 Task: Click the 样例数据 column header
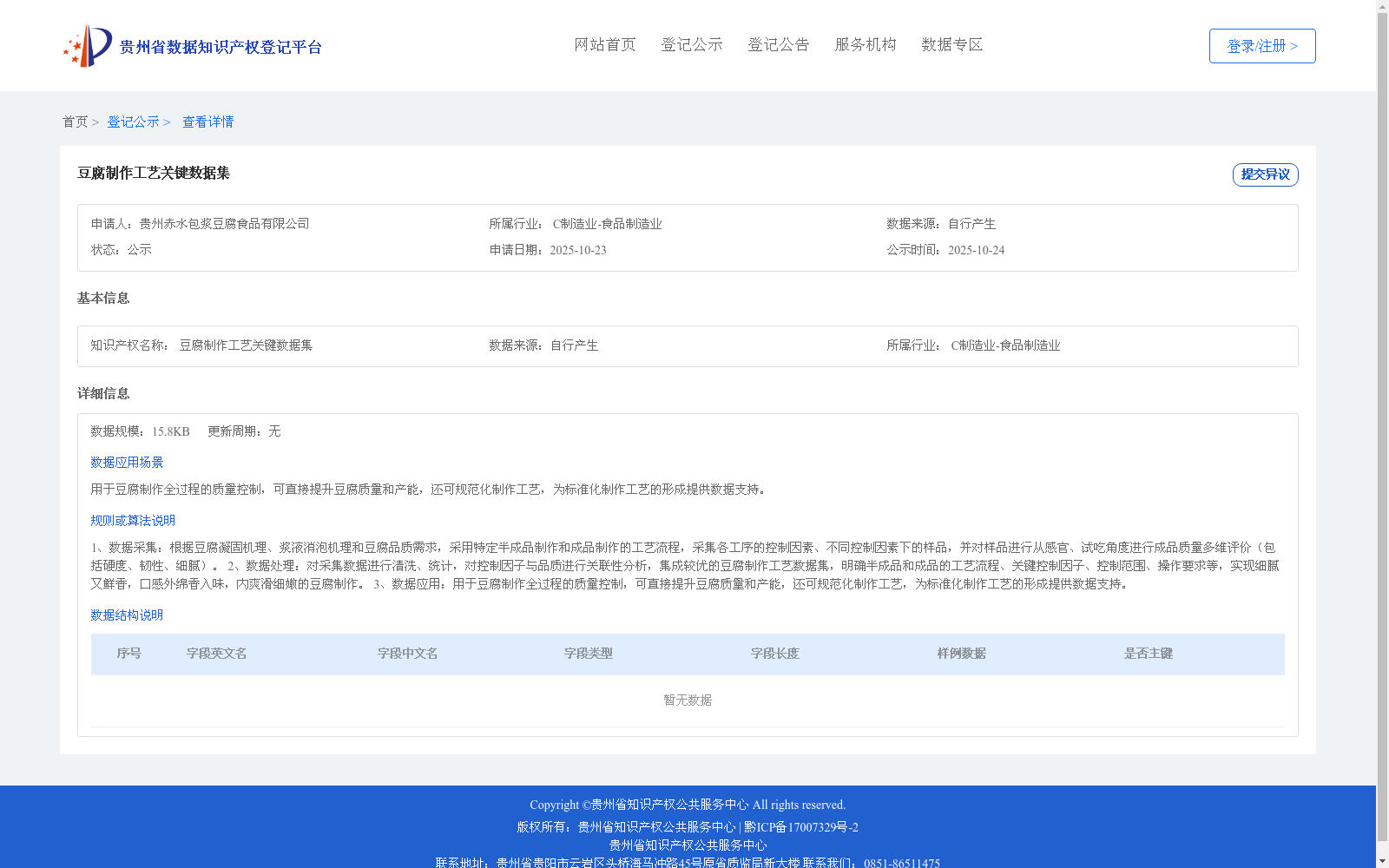click(x=962, y=654)
